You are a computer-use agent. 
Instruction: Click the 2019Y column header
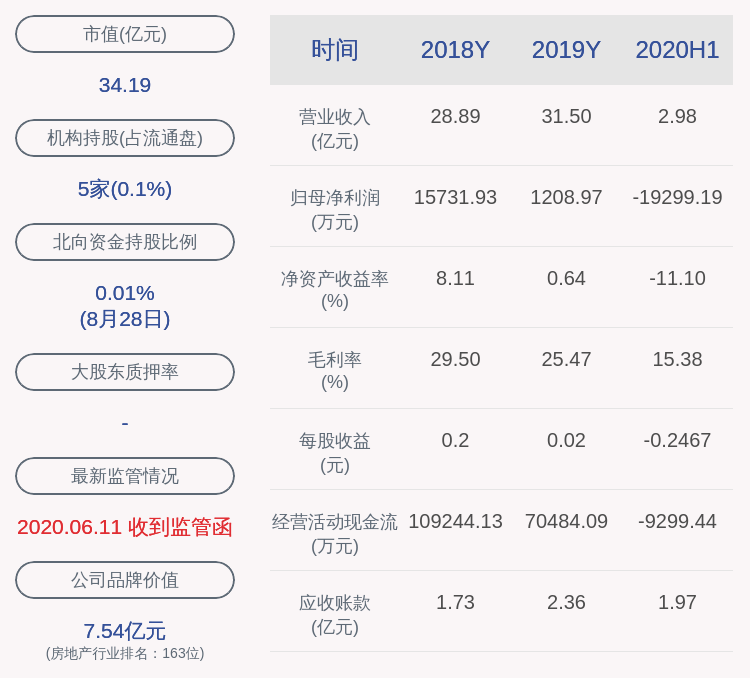(566, 50)
